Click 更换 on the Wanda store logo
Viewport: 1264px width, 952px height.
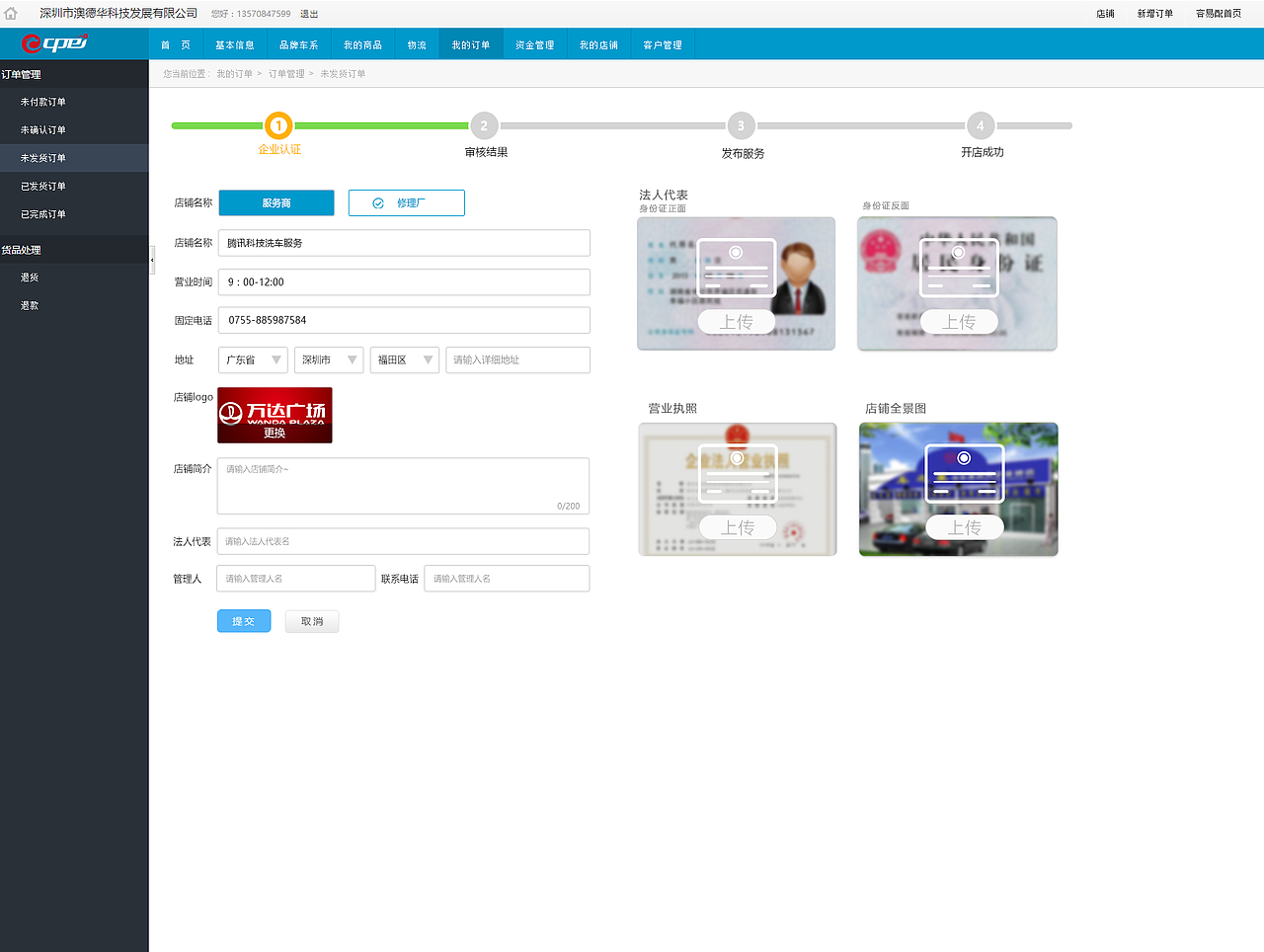[275, 434]
